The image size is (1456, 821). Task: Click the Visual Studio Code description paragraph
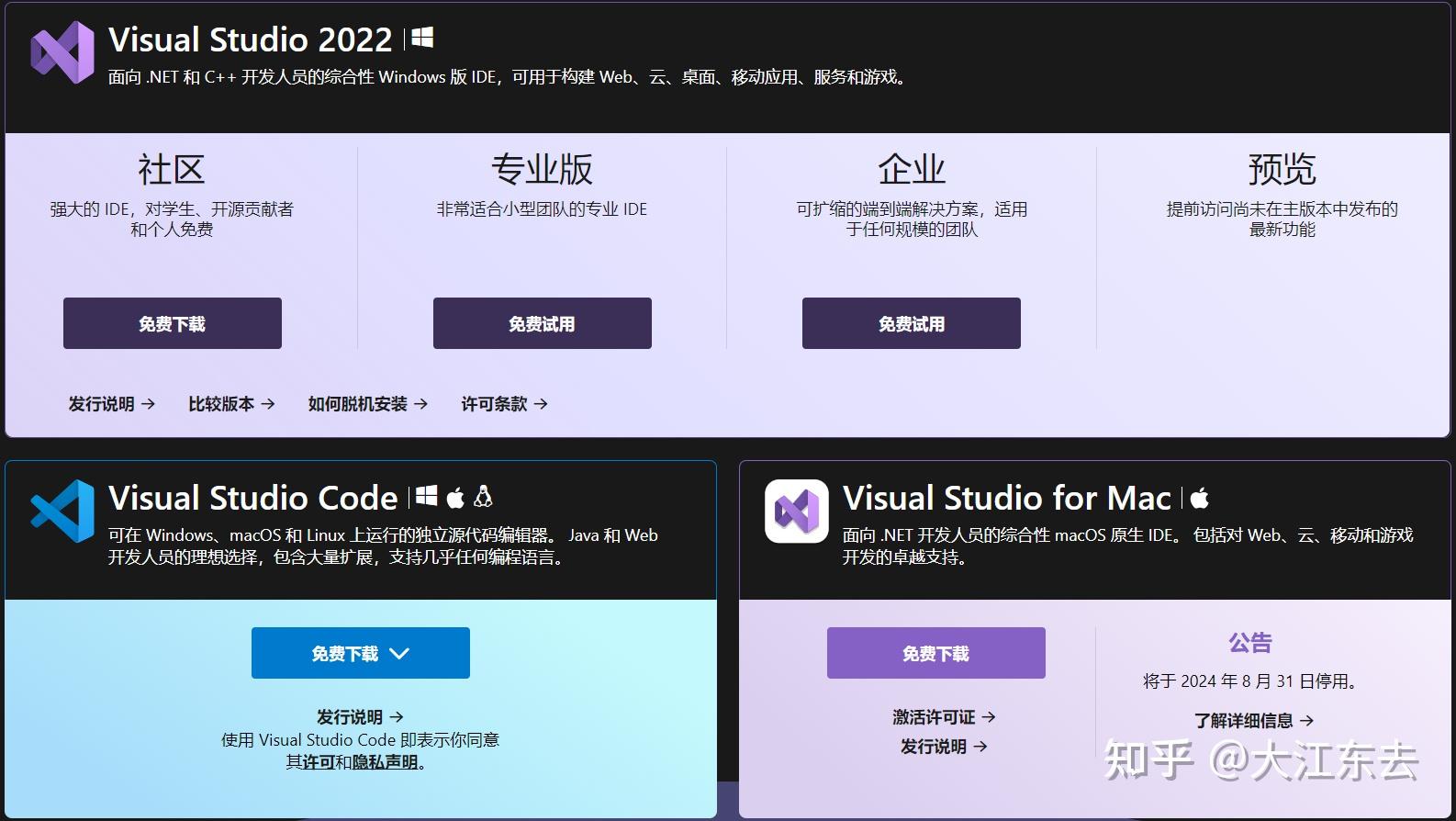(383, 546)
